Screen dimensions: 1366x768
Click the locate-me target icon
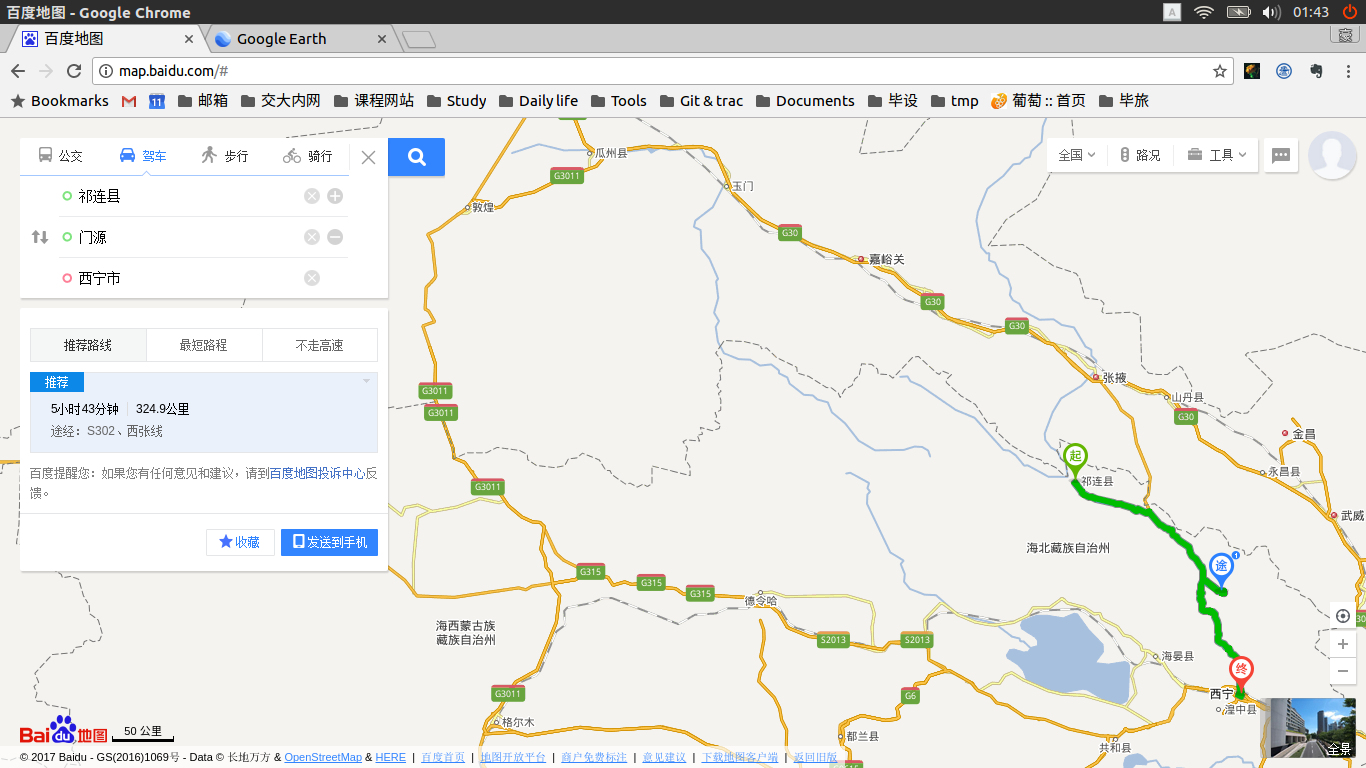(1343, 616)
